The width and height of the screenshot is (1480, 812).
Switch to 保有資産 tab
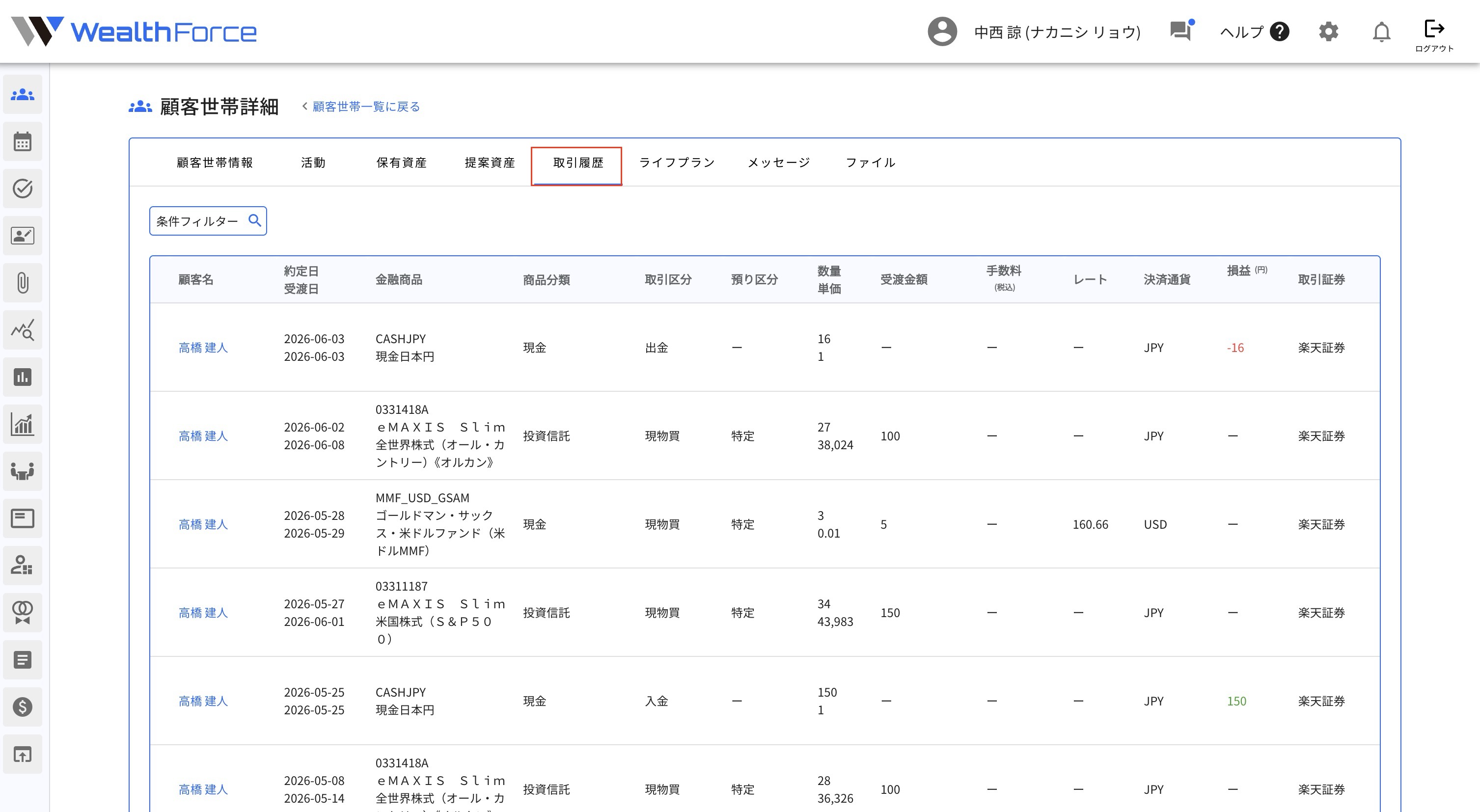402,163
